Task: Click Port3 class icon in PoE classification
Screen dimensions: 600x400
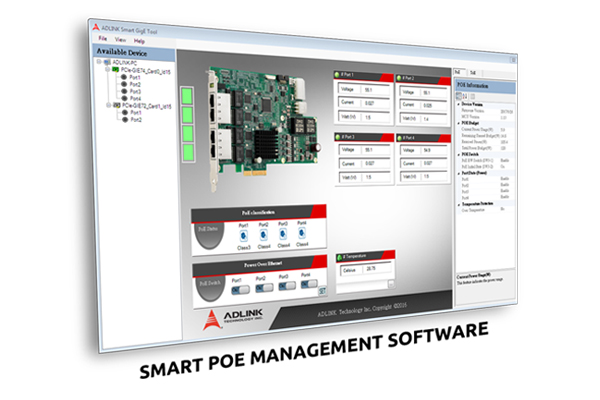Action: pyautogui.click(x=282, y=235)
